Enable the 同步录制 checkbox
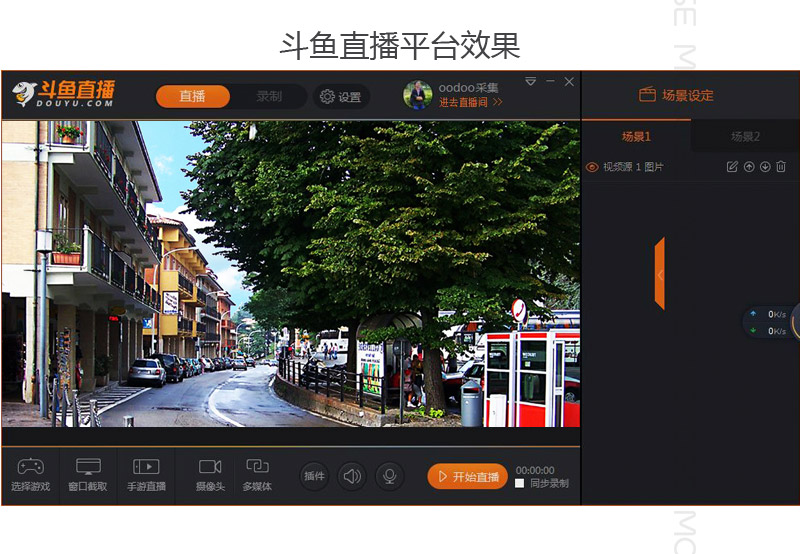800x554 pixels. point(519,483)
